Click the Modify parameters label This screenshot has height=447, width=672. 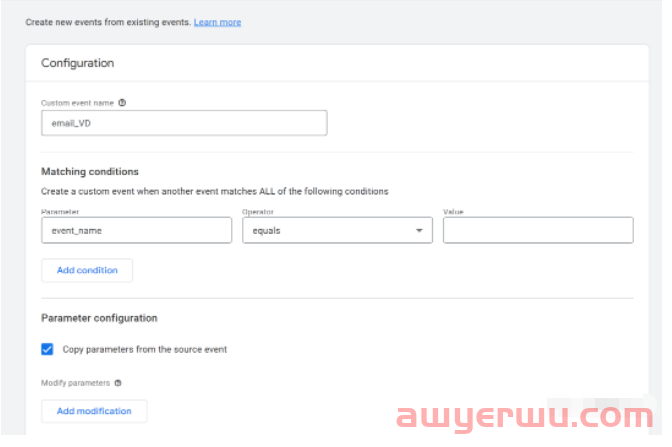tap(75, 383)
